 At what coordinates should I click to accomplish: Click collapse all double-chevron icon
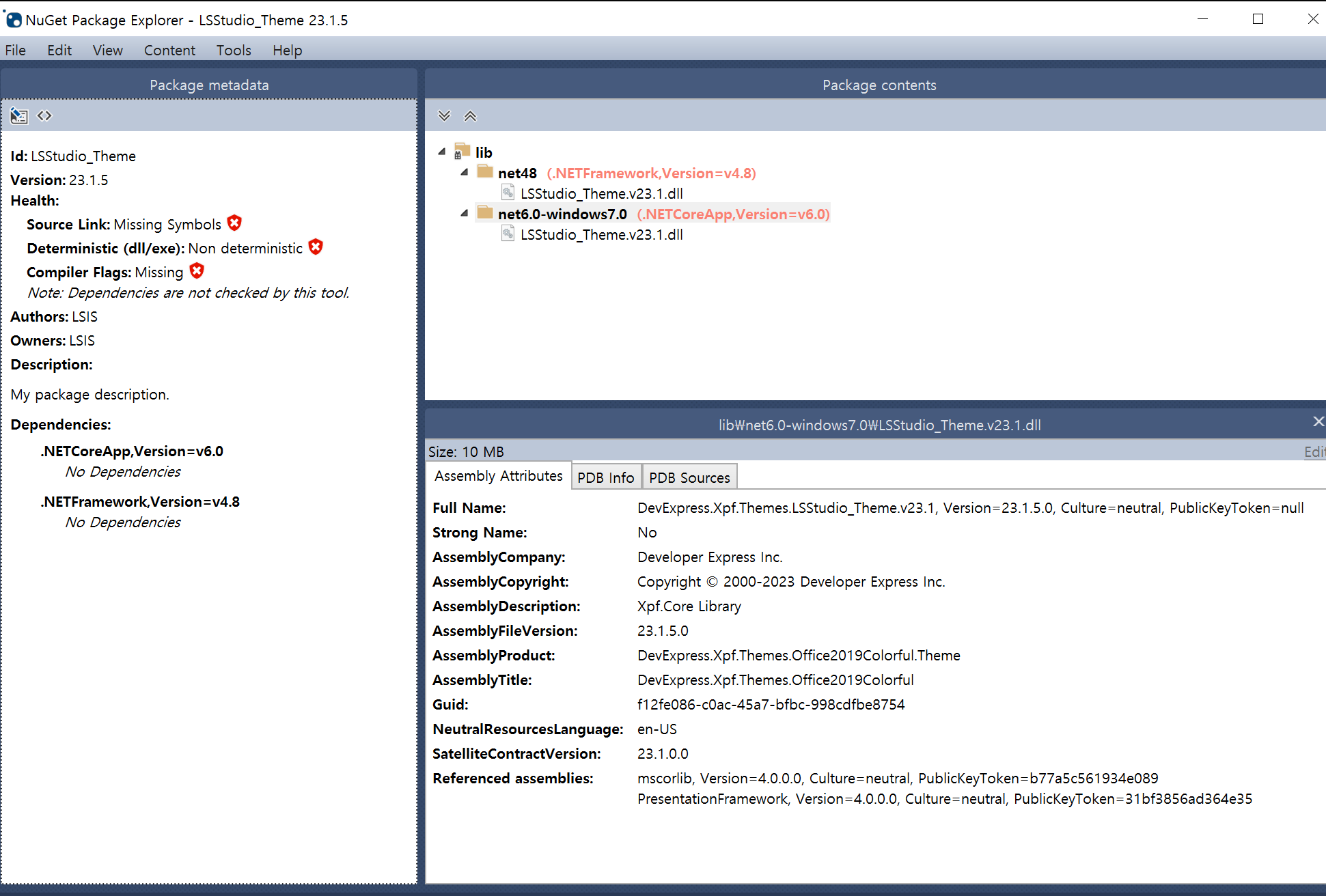point(470,116)
